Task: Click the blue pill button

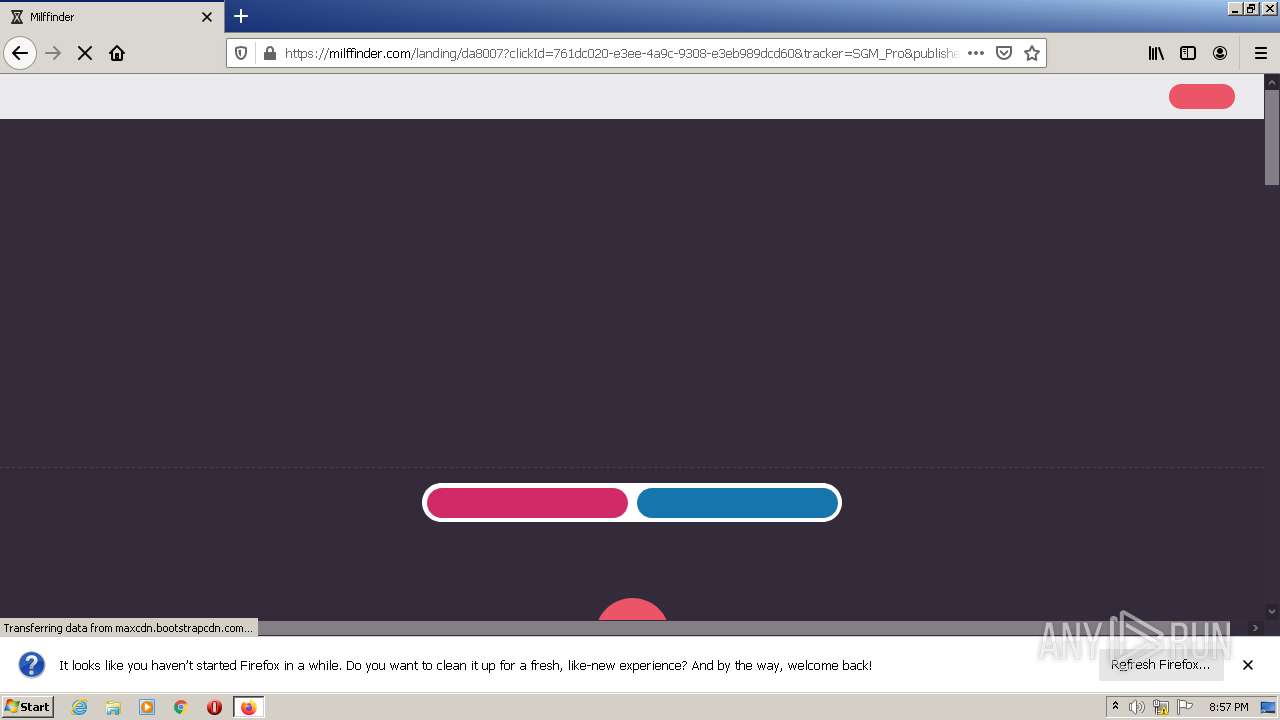Action: tap(737, 503)
